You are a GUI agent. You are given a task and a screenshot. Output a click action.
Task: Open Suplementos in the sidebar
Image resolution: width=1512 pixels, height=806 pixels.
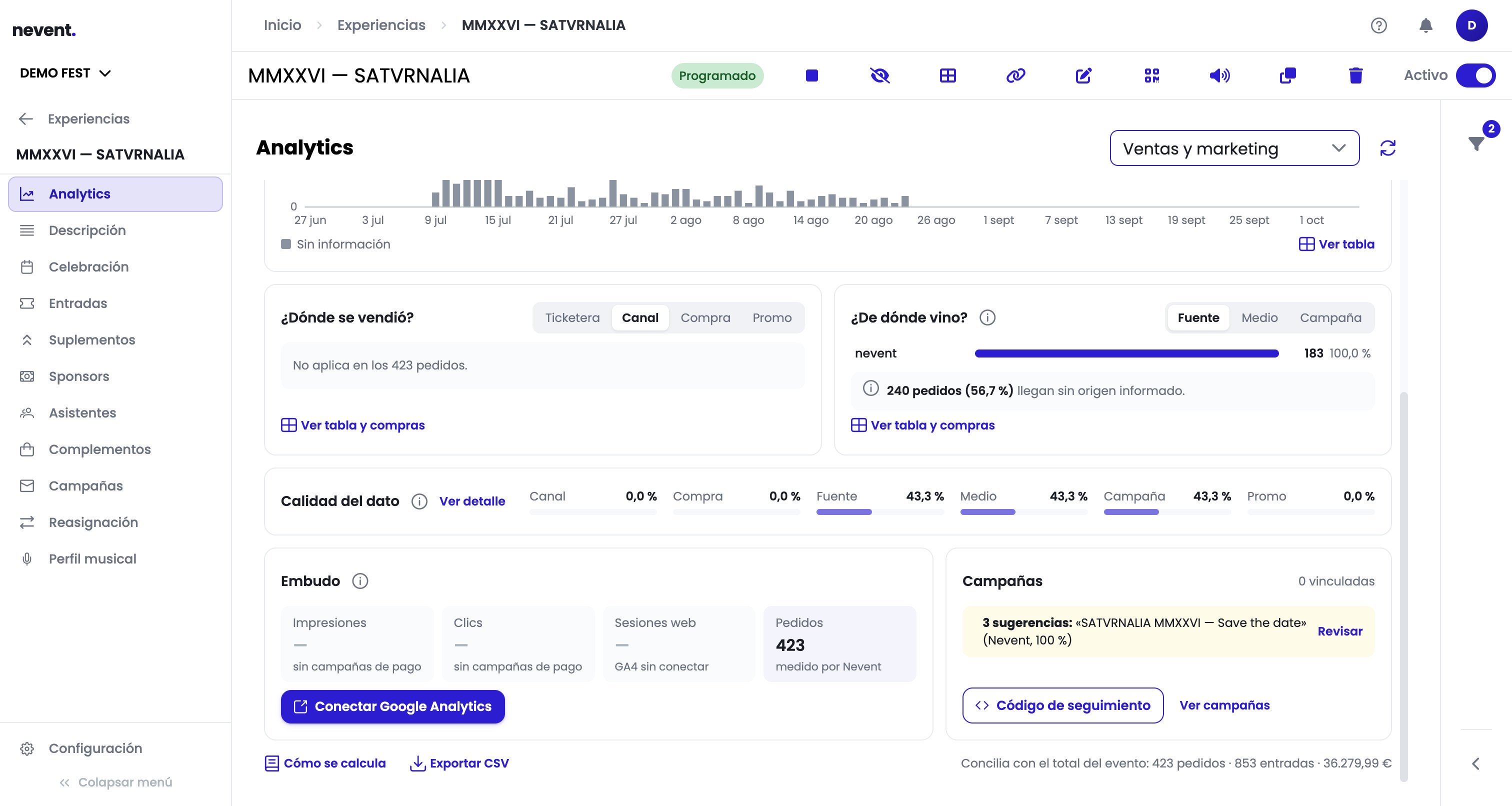(115, 340)
